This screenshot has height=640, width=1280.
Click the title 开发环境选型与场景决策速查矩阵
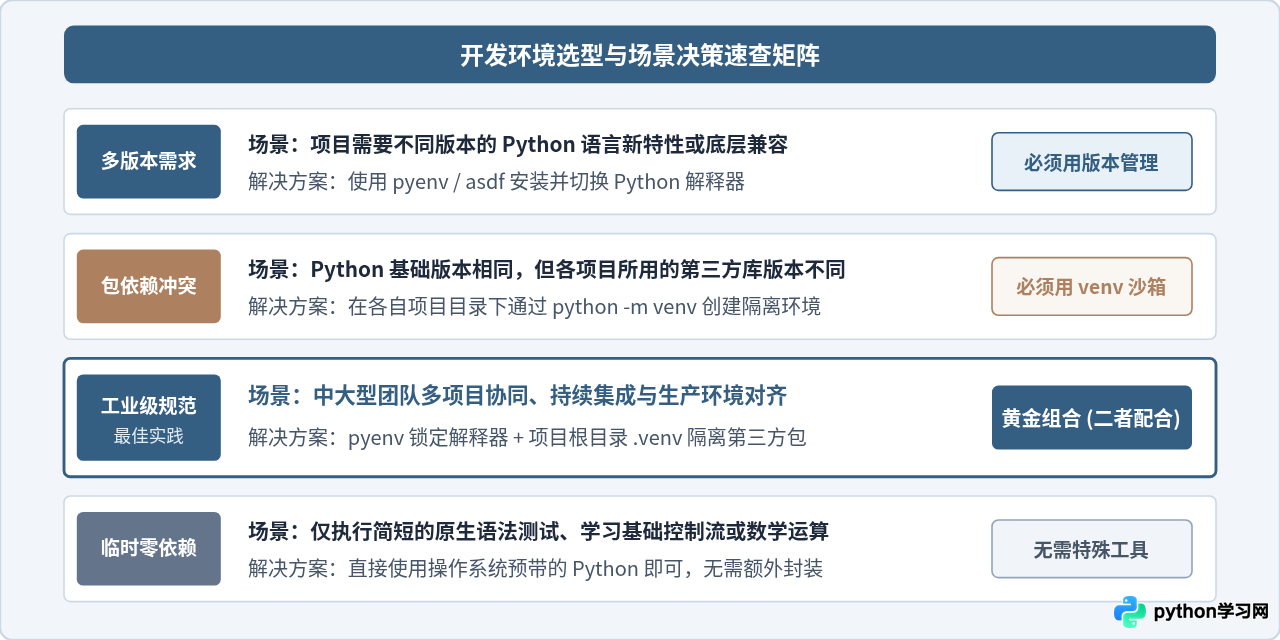tap(640, 56)
